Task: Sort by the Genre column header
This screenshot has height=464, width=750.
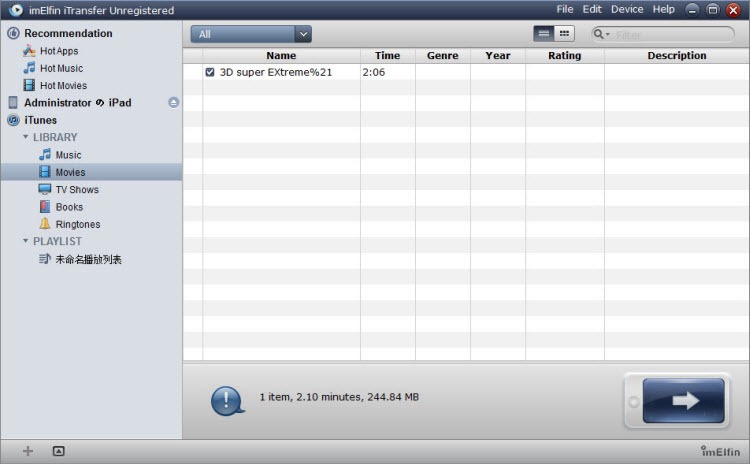Action: 442,55
